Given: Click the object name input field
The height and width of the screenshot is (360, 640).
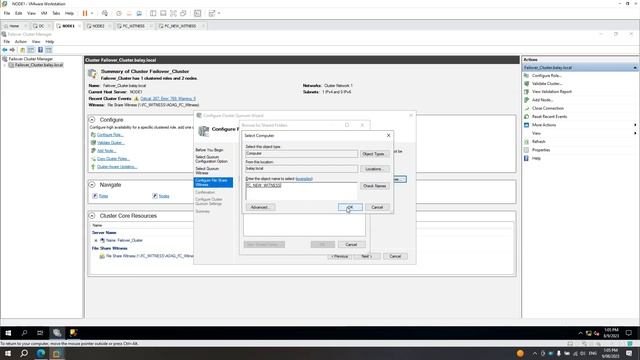Looking at the screenshot, I should pyautogui.click(x=301, y=191).
